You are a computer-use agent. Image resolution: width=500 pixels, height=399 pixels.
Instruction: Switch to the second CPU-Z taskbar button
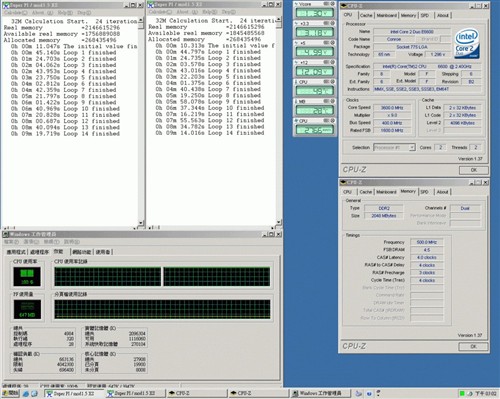click(258, 394)
